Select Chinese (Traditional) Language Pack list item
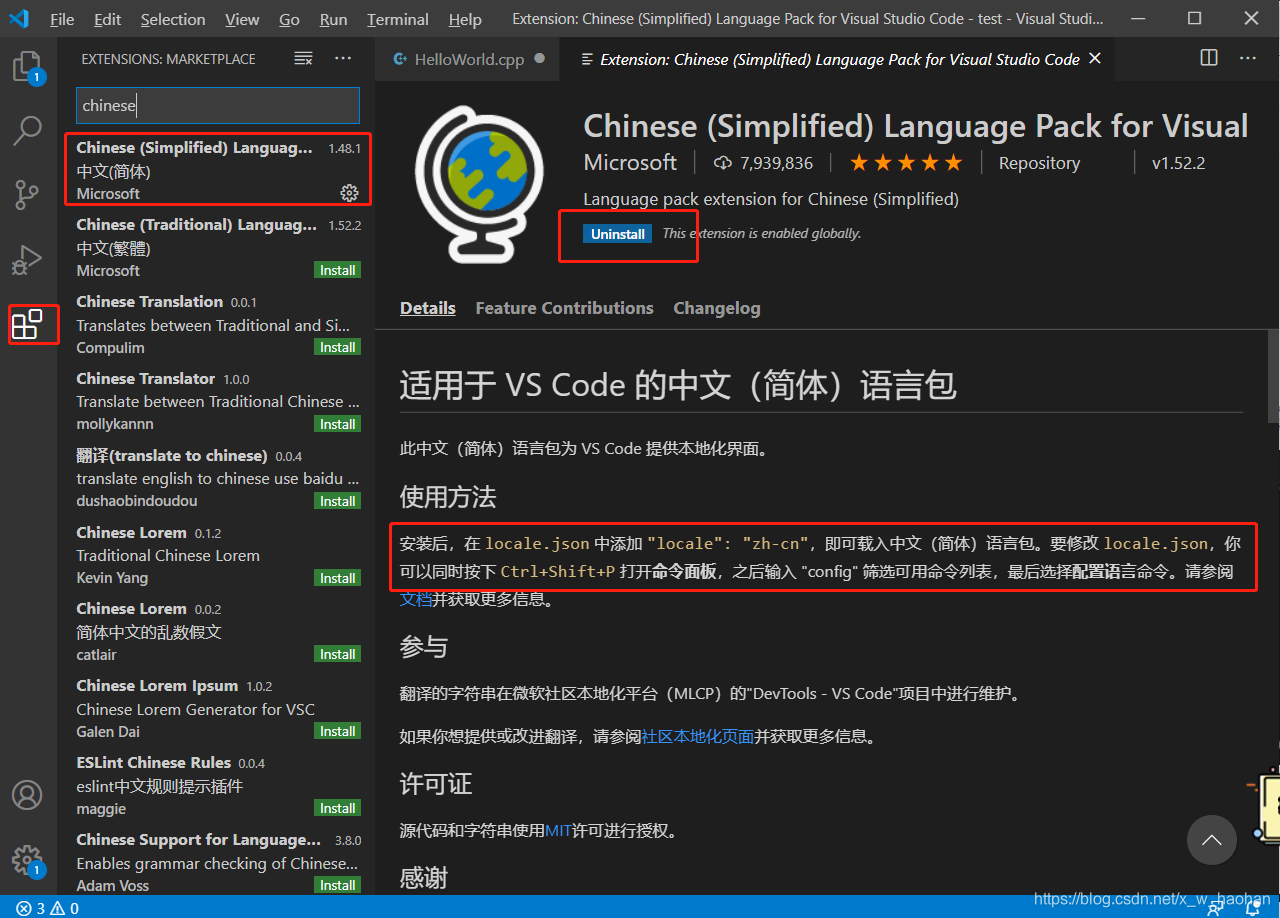The width and height of the screenshot is (1280, 918). 217,247
